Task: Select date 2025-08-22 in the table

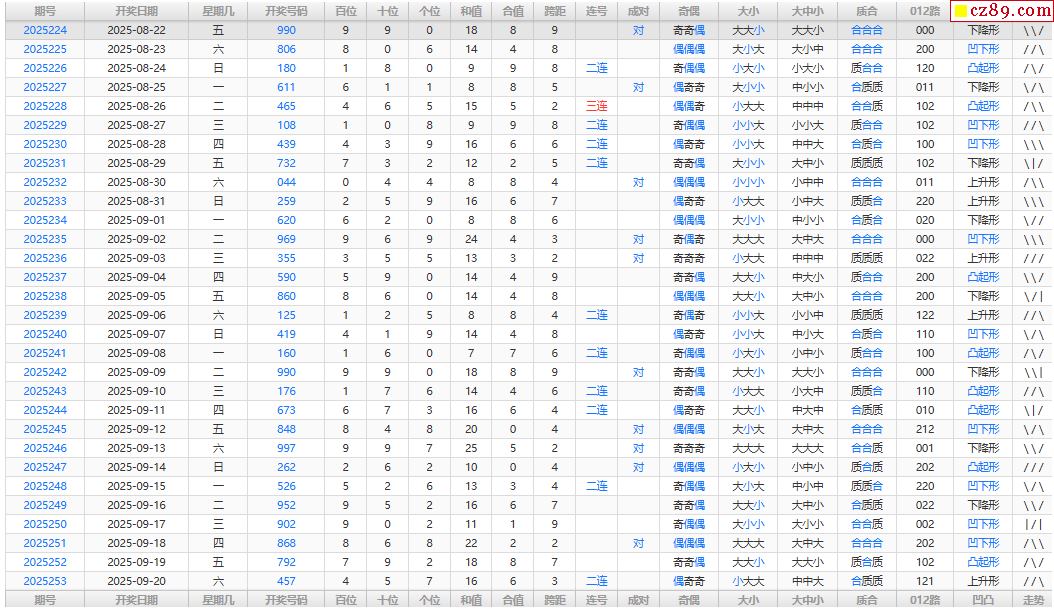Action: point(136,30)
